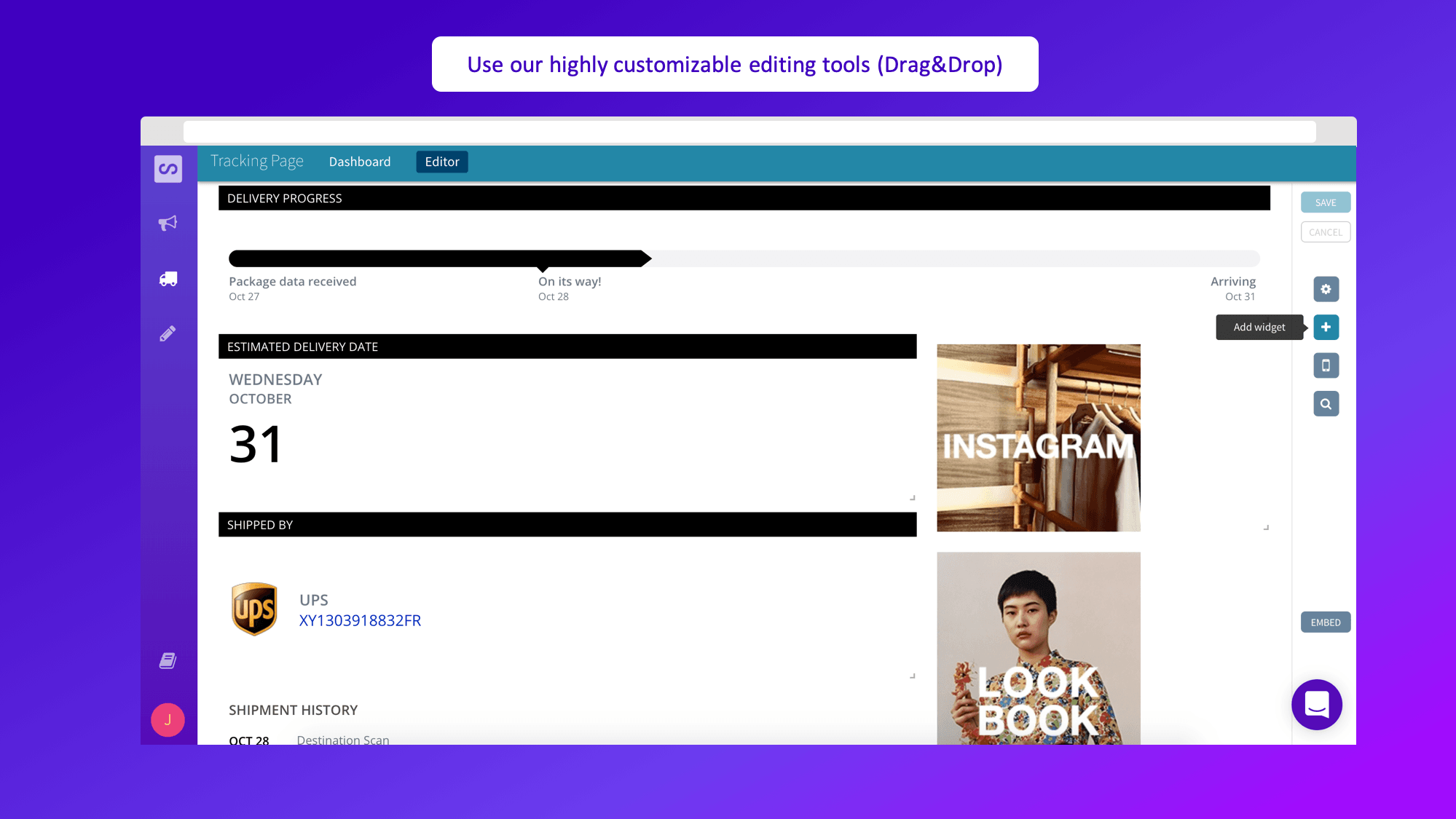This screenshot has height=819, width=1456.
Task: Click the mobile preview icon on right panel
Action: [1325, 365]
